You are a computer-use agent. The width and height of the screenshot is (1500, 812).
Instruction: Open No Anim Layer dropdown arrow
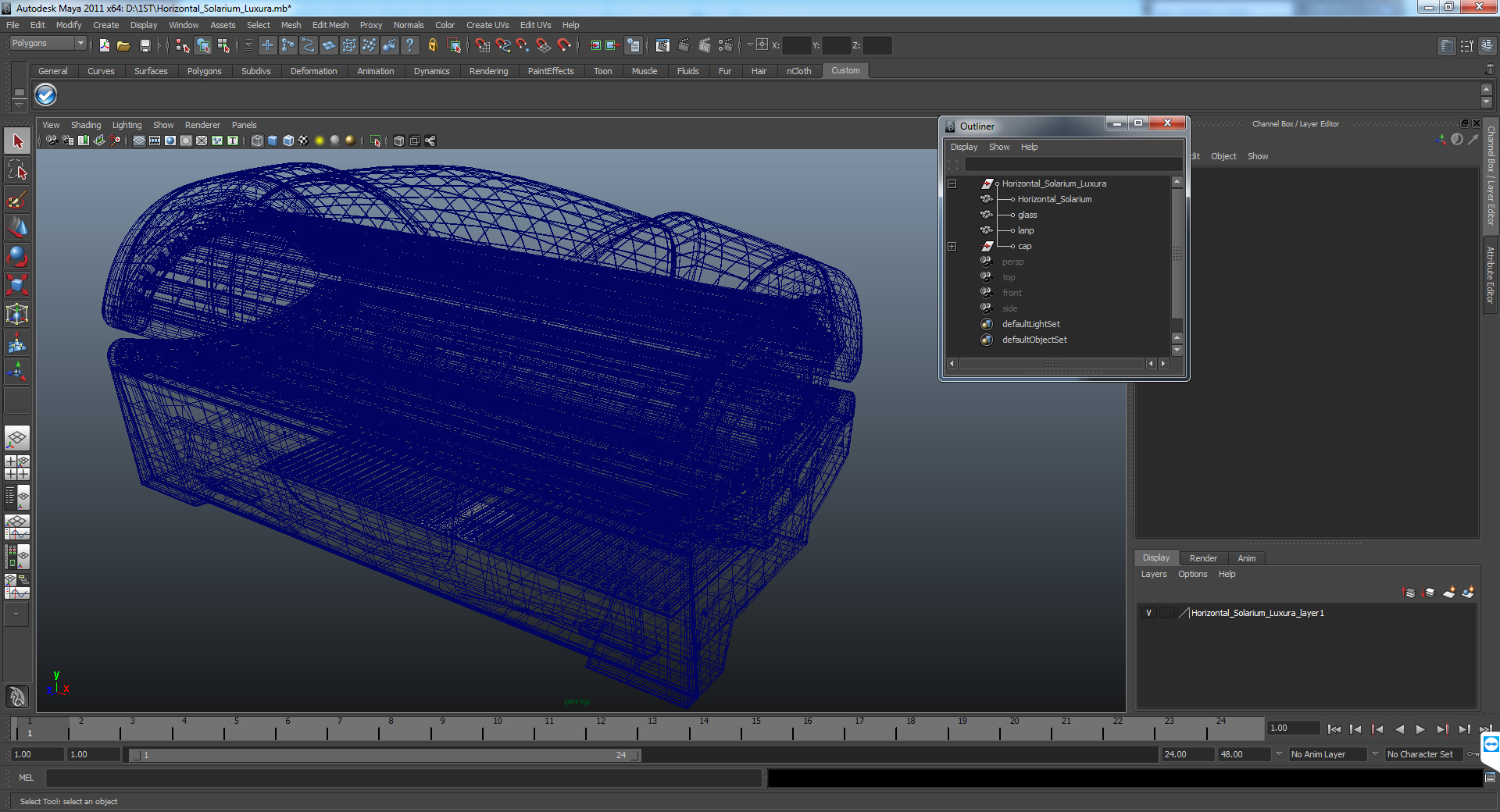pyautogui.click(x=1279, y=754)
